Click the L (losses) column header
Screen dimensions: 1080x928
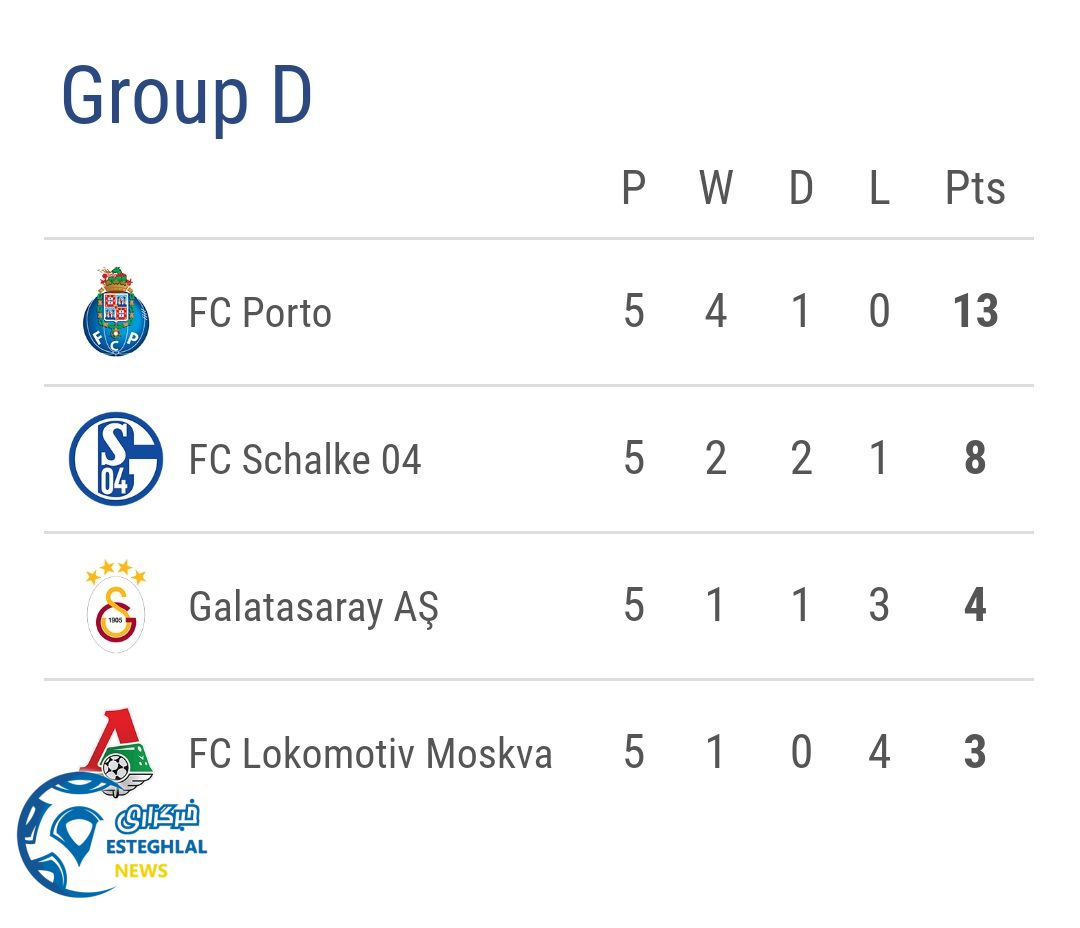pyautogui.click(x=879, y=188)
